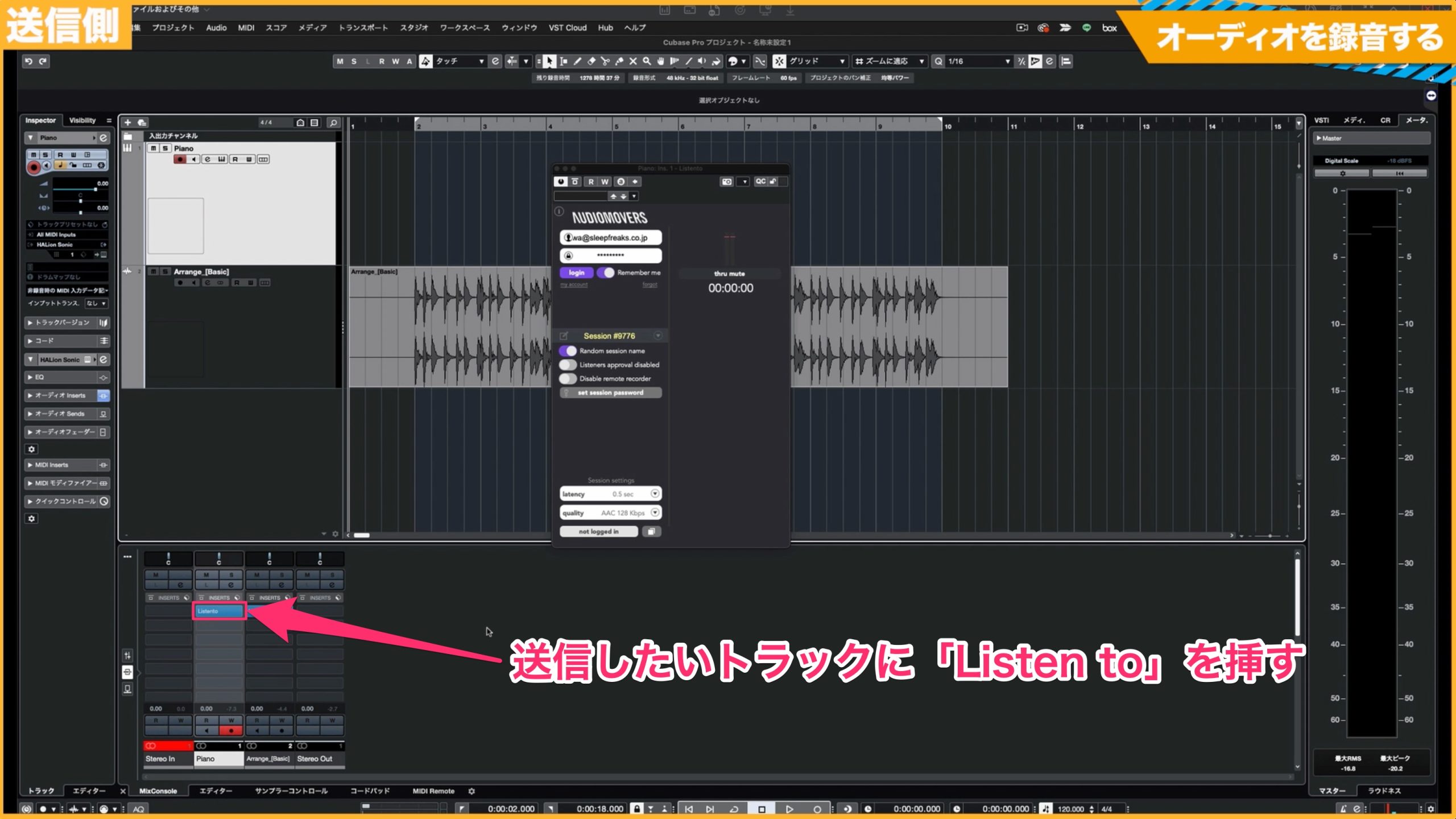Toggle the Remember me switch
1456x819 pixels.
606,272
